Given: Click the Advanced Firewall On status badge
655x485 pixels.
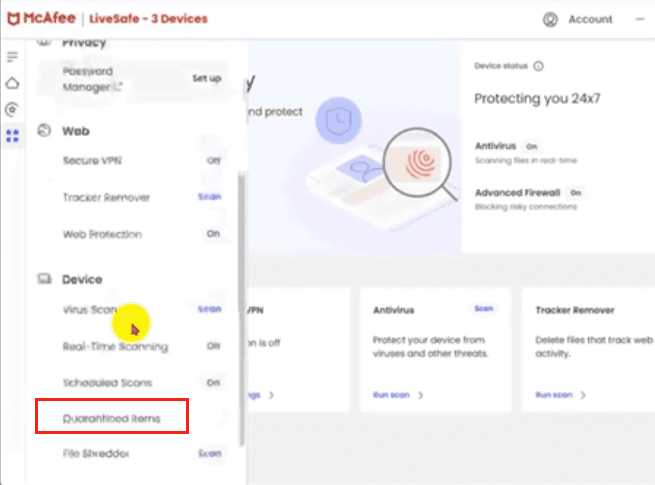Looking at the screenshot, I should coord(576,193).
